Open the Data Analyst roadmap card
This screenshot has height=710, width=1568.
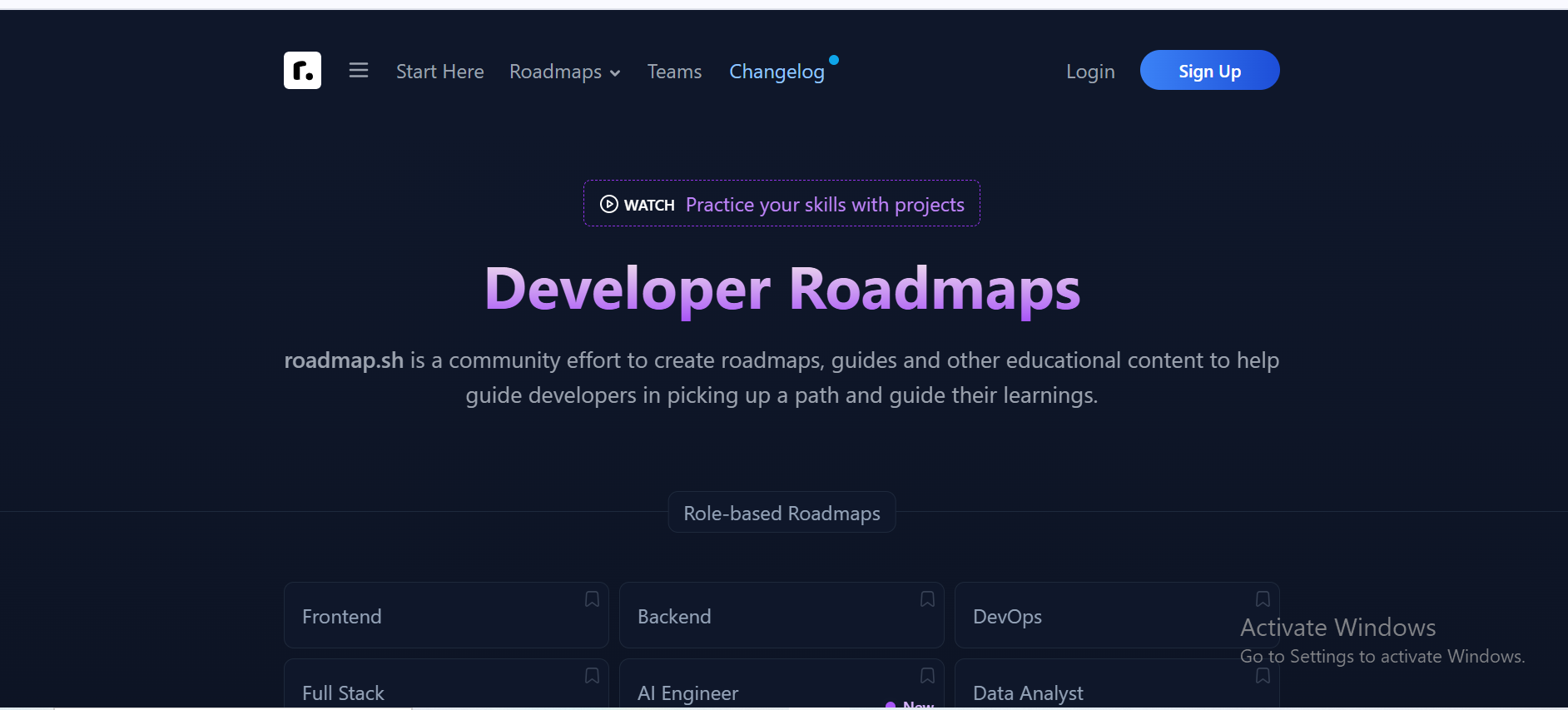point(1117,684)
